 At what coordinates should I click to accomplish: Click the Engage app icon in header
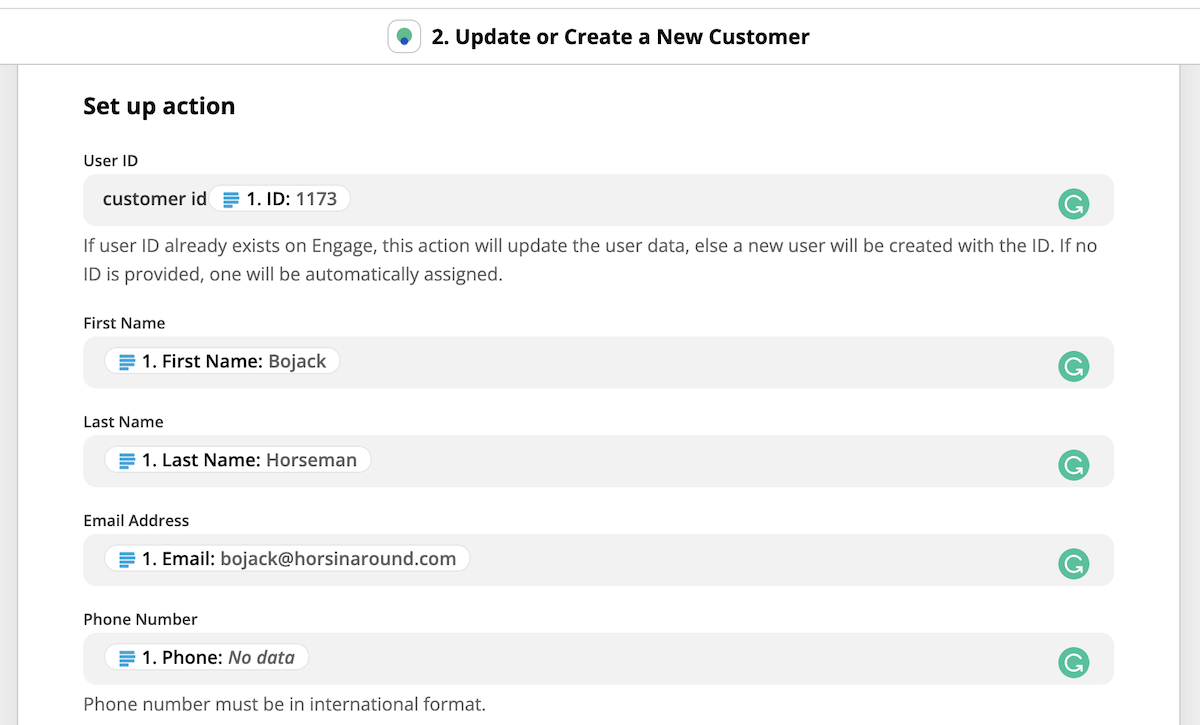(x=404, y=37)
